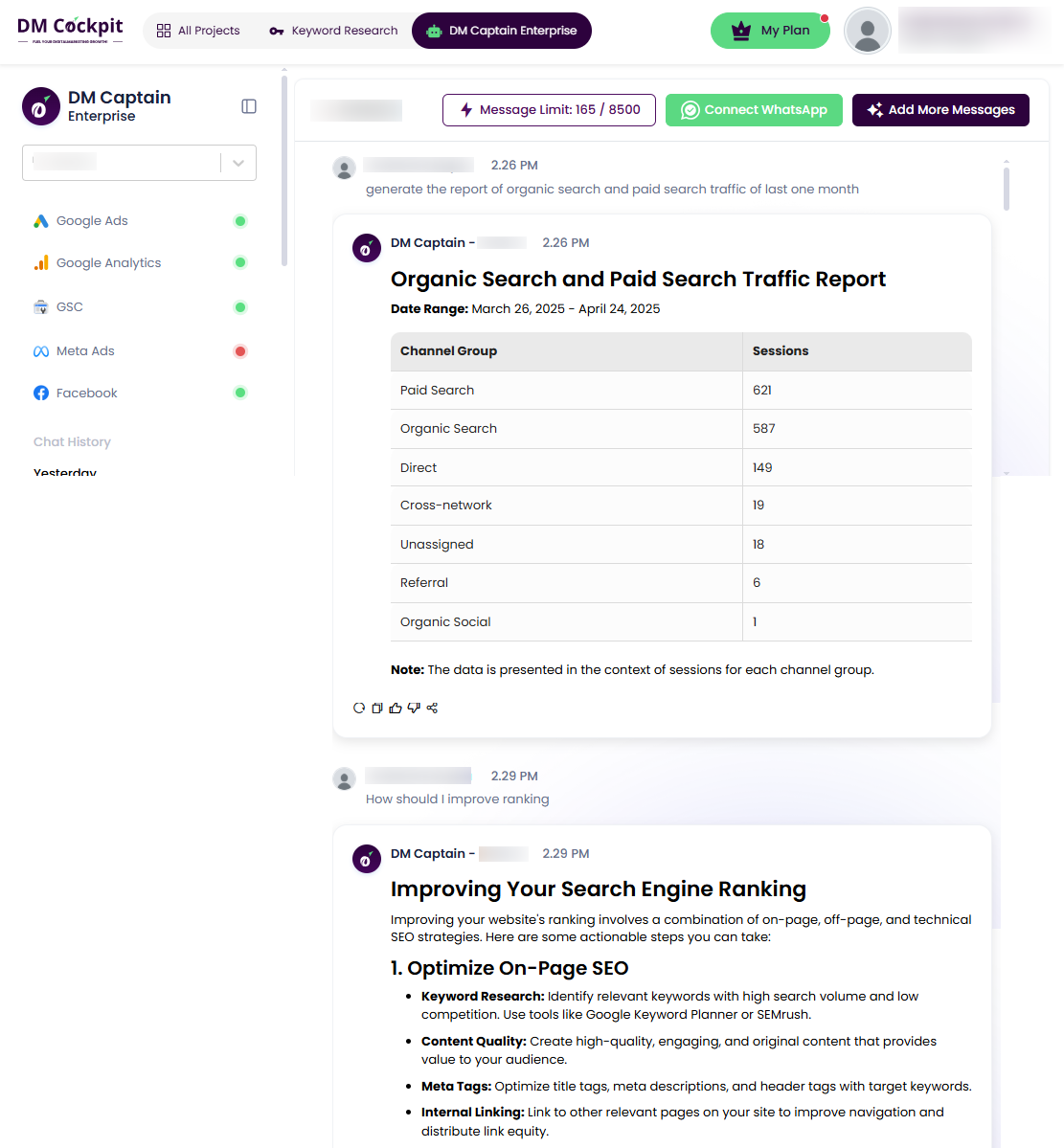
Task: Click the green status dot for Google Ads
Action: tap(240, 221)
